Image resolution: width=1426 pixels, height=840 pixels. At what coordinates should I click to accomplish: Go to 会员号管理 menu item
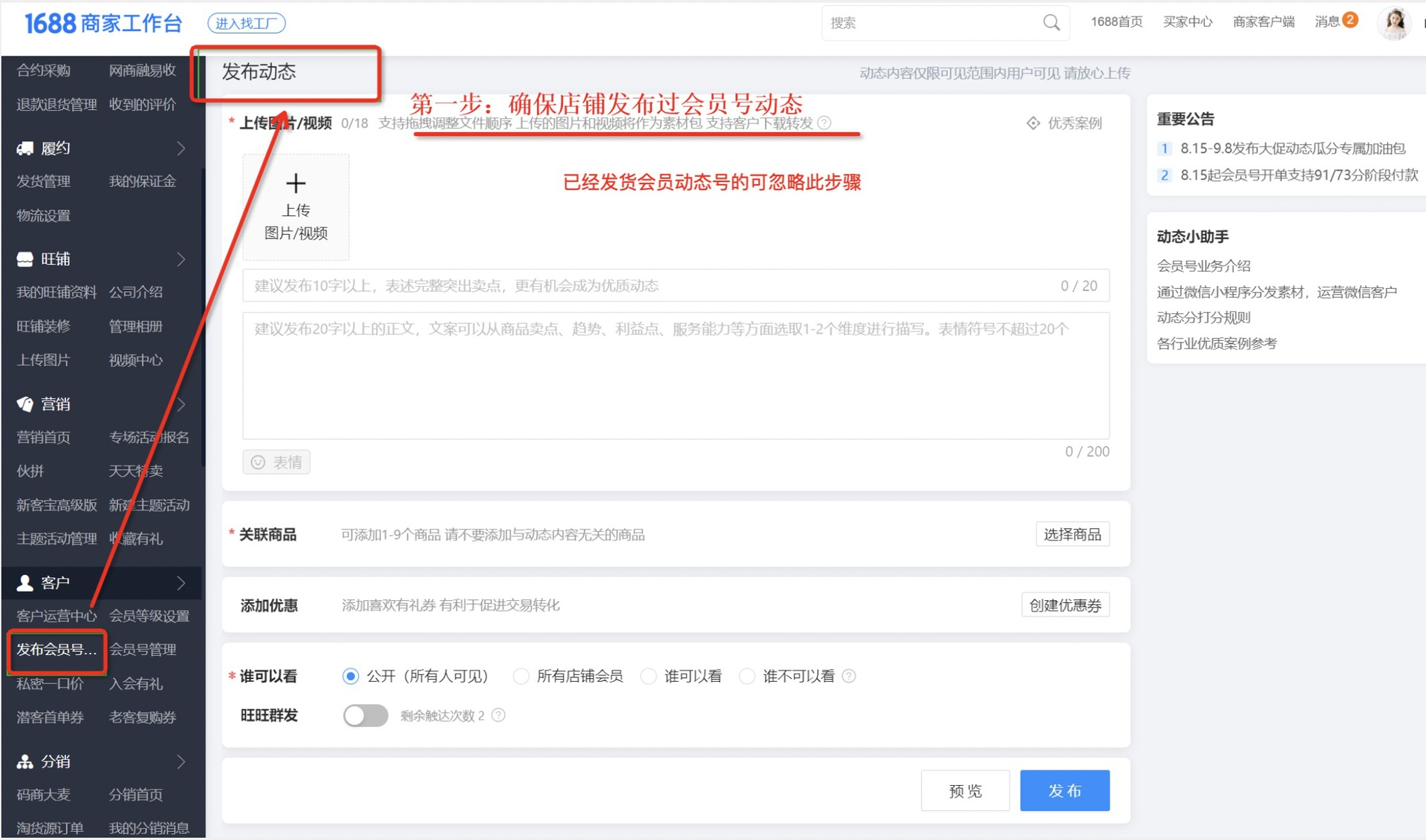tap(143, 649)
